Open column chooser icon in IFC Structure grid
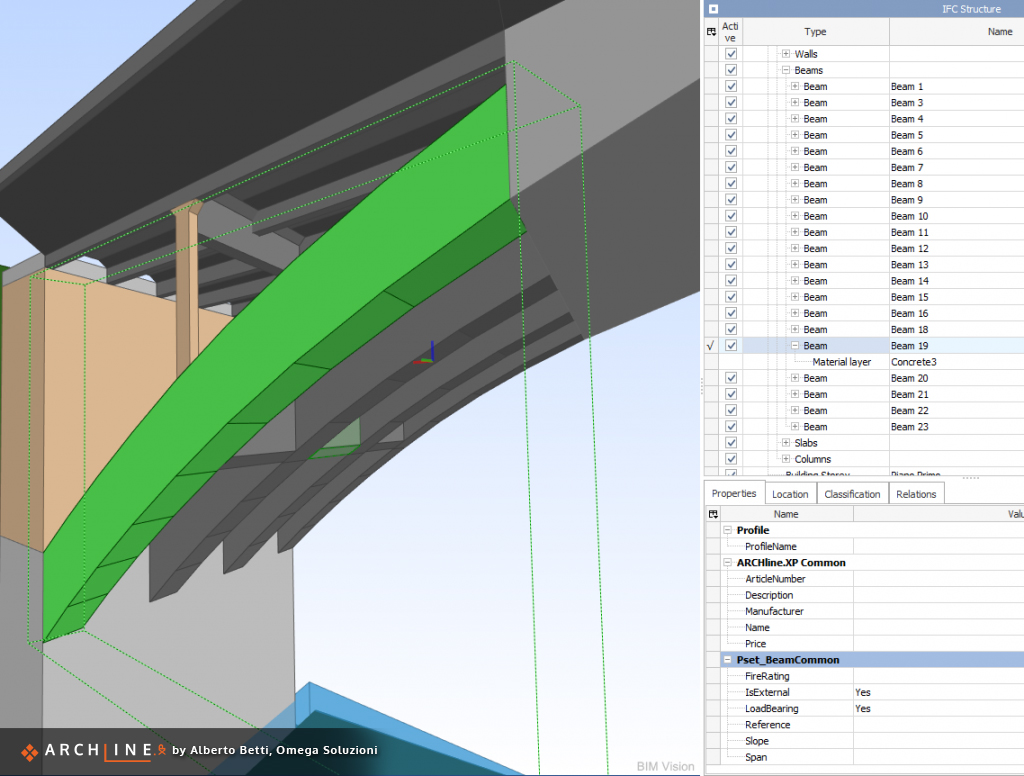Viewport: 1024px width, 776px height. tap(712, 32)
